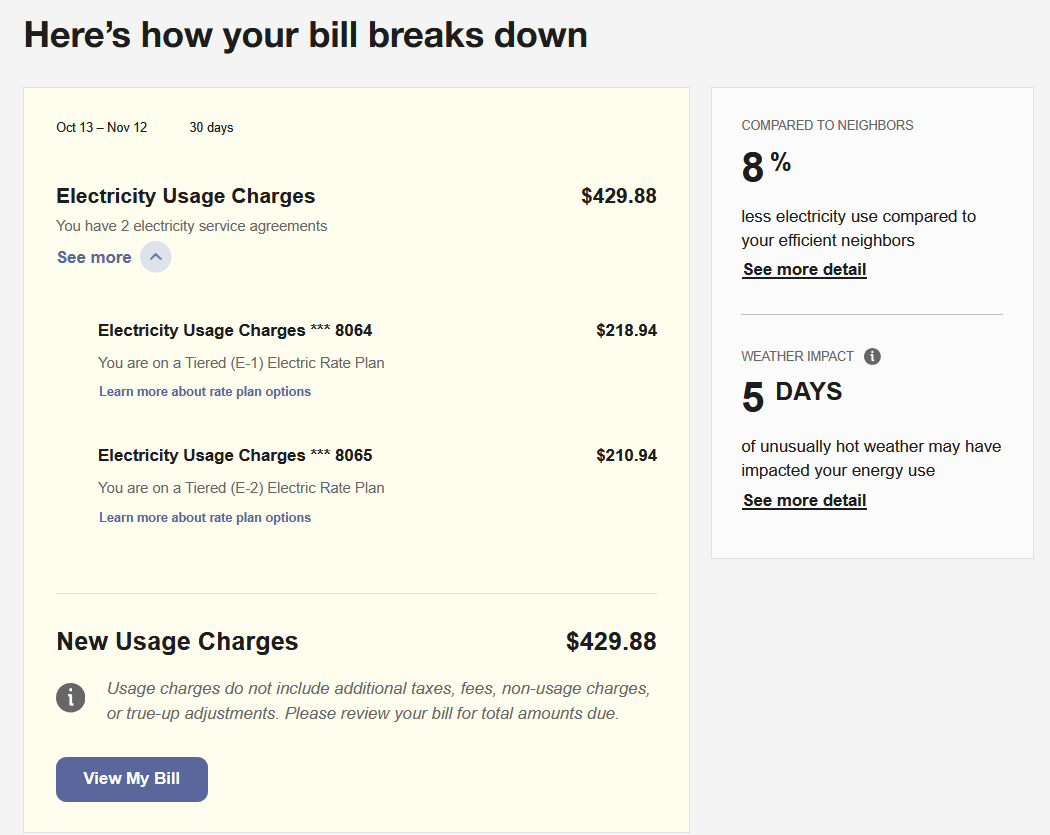Click the 5 DAYS weather impact figure
1050x835 pixels.
tap(791, 391)
